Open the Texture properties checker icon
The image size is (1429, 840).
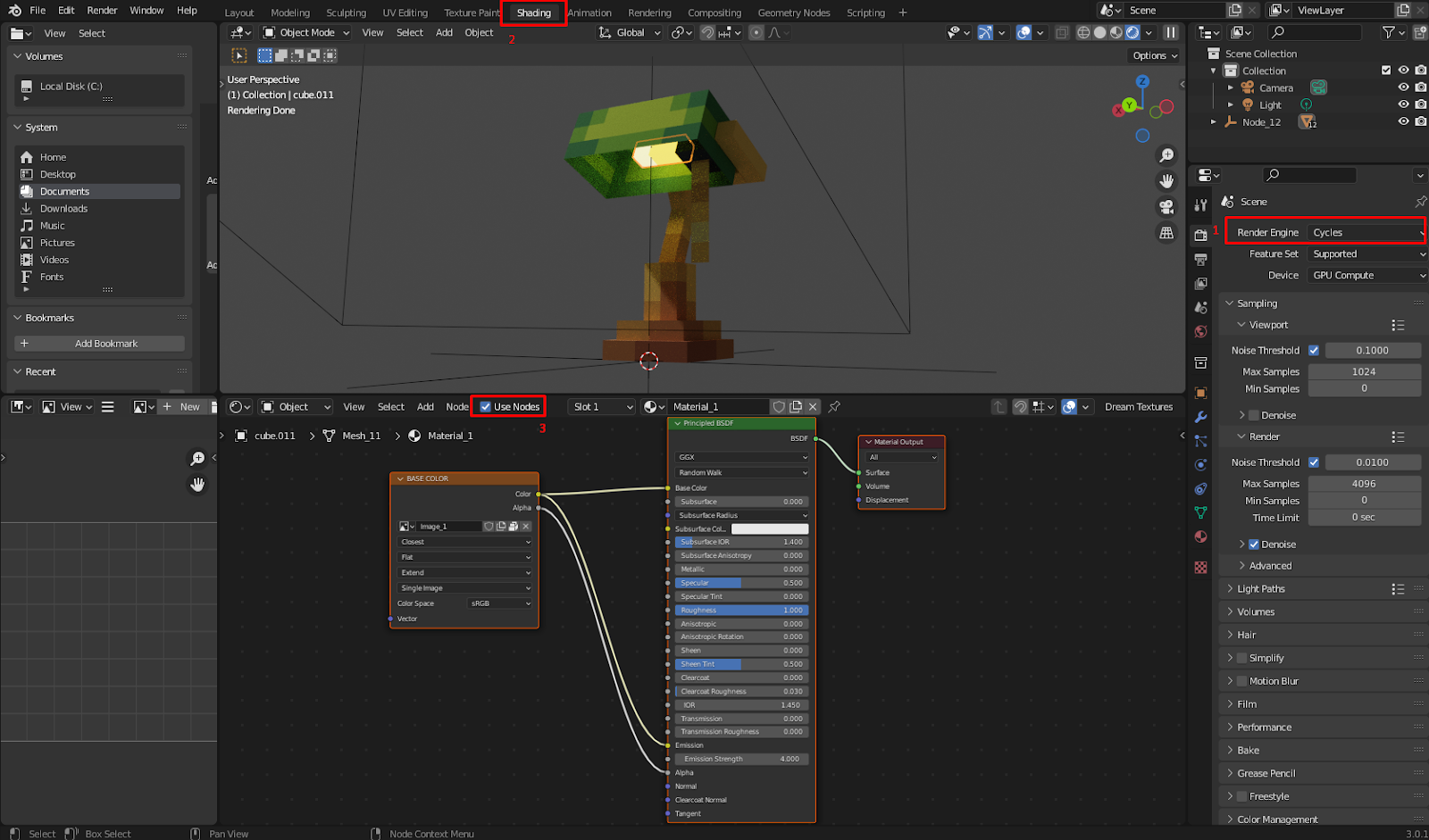pos(1201,567)
